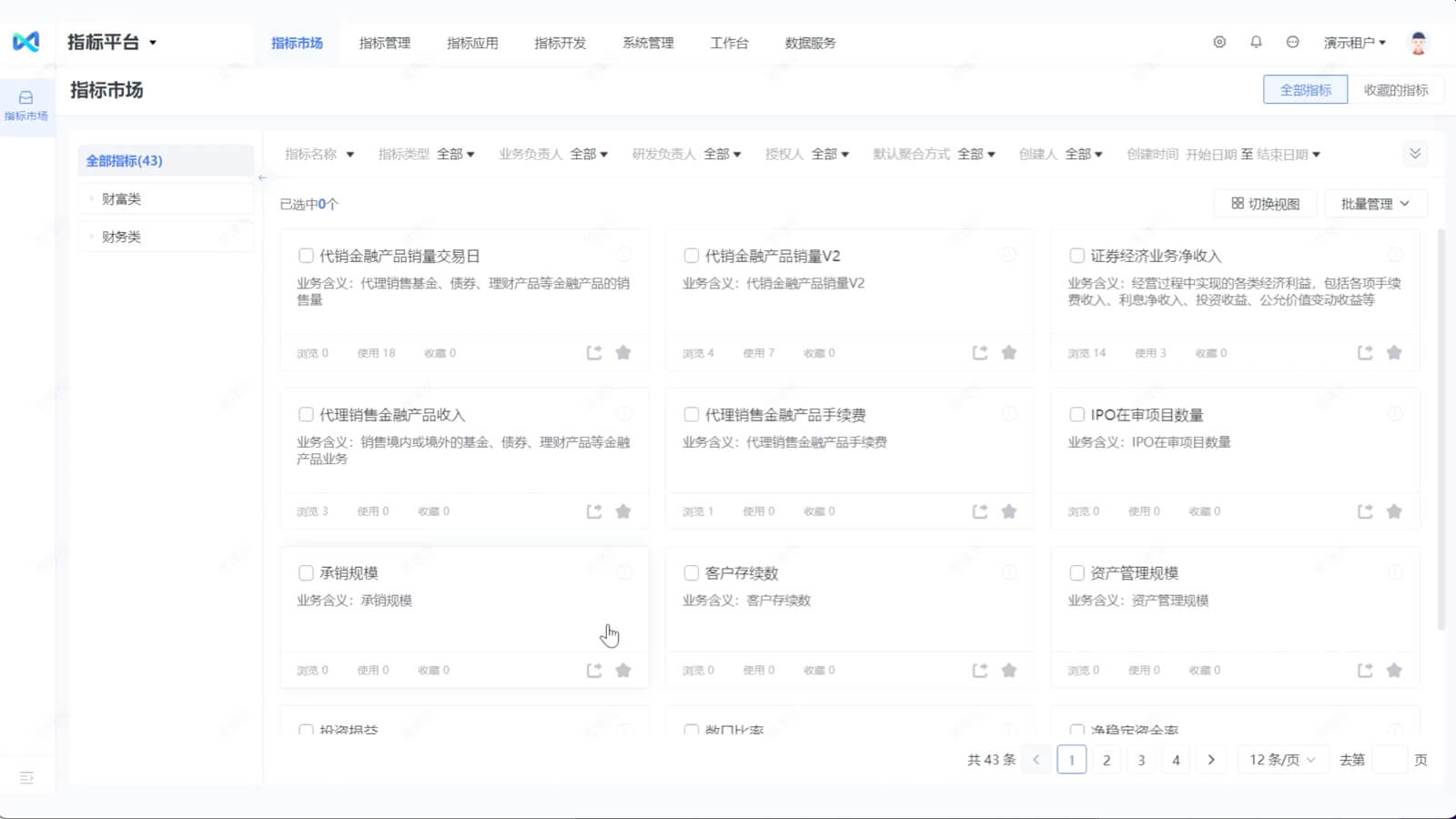Switch to 指标管理 top menu

tap(385, 43)
